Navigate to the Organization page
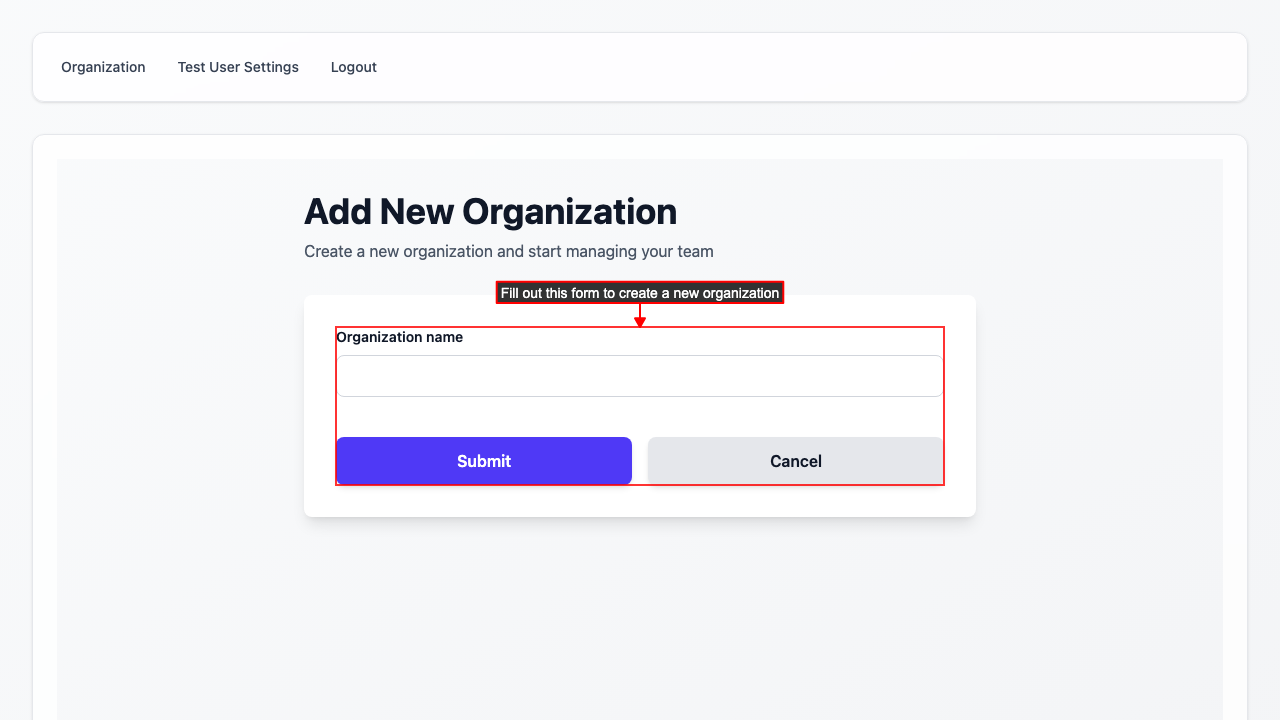 pyautogui.click(x=103, y=67)
